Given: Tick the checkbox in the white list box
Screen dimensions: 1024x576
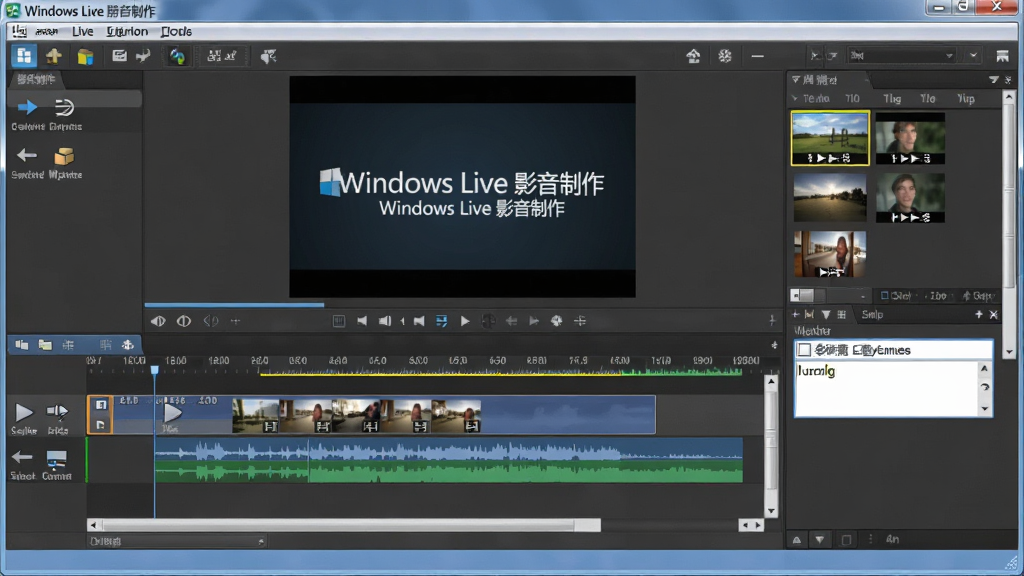Looking at the screenshot, I should (805, 350).
